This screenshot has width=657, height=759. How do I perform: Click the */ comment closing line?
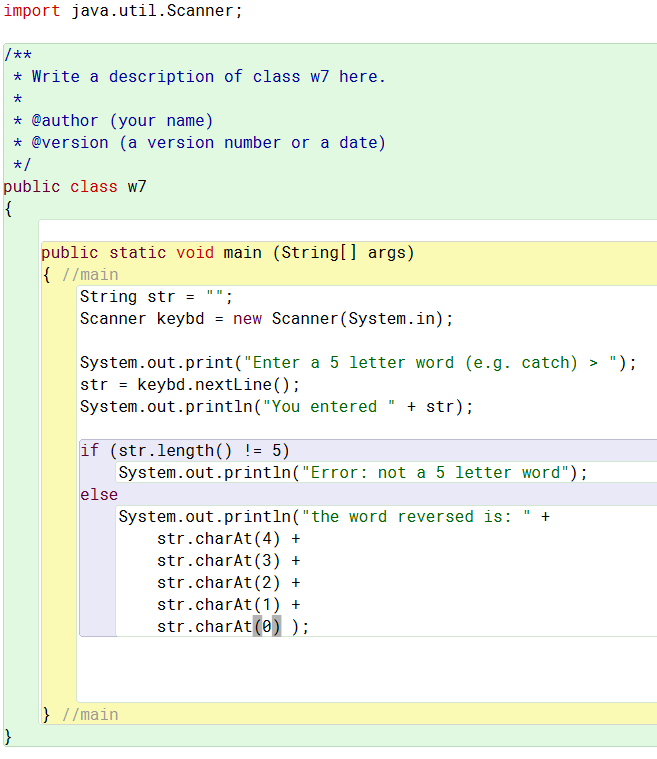(22, 165)
